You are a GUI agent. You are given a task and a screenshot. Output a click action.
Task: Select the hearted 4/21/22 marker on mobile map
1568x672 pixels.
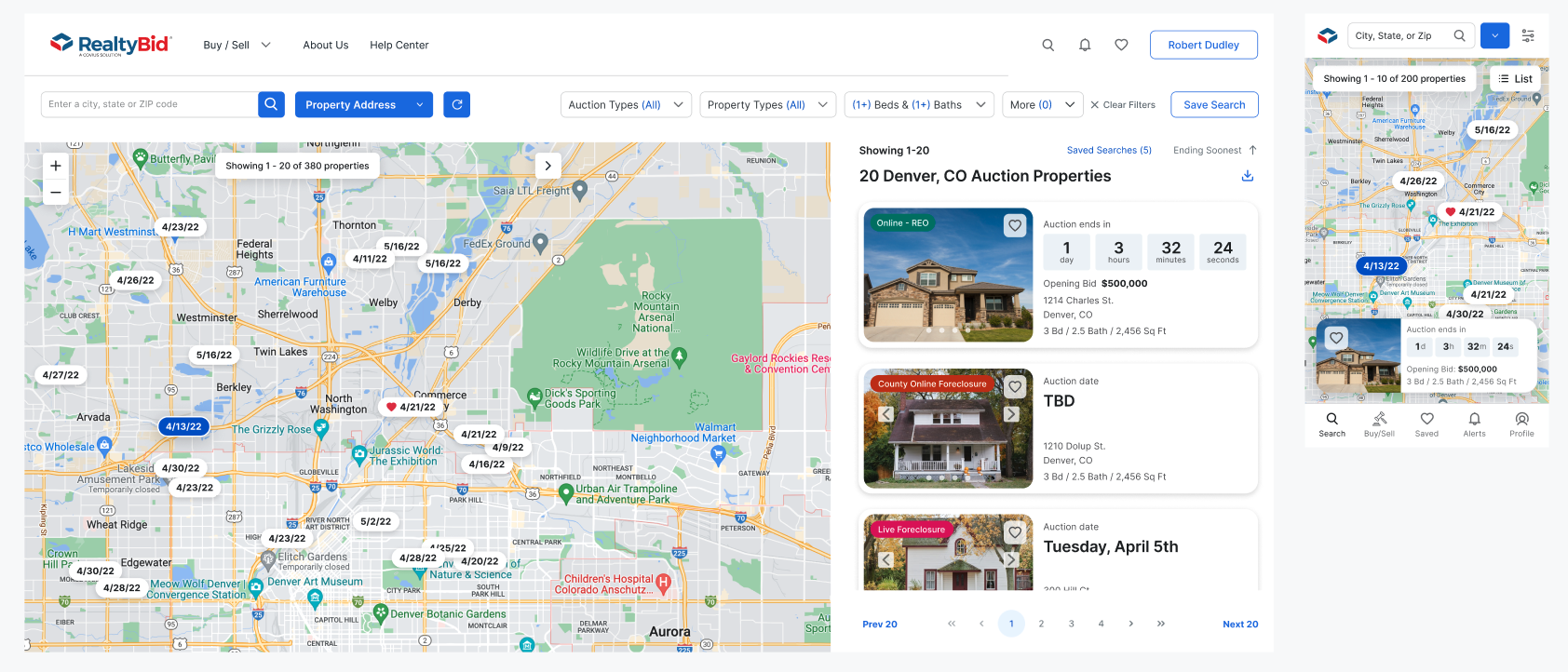click(x=1470, y=211)
